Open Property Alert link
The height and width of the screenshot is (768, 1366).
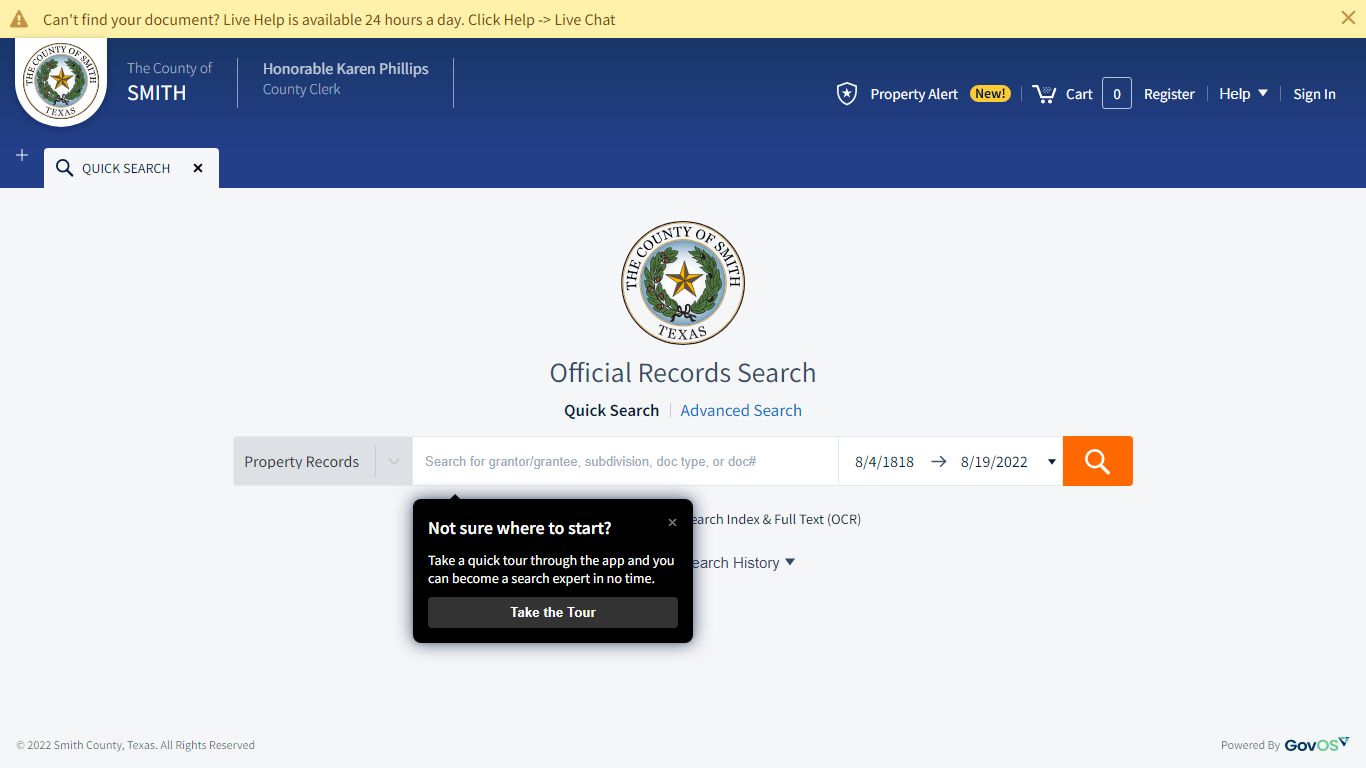click(914, 94)
